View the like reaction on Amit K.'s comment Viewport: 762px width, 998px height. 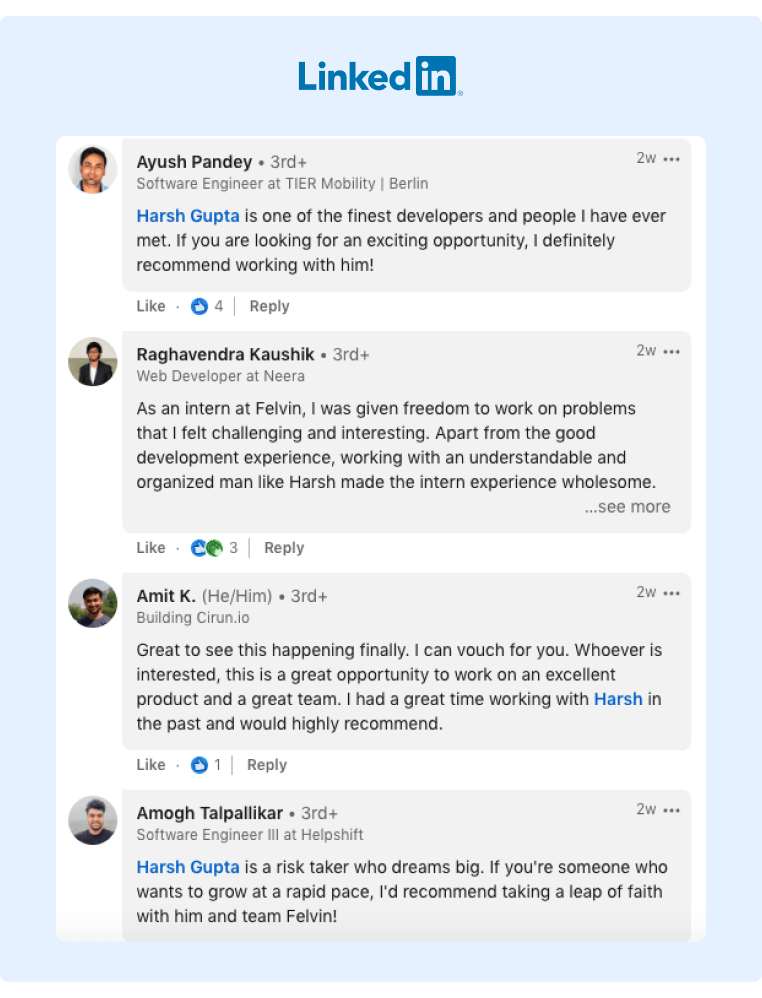(205, 765)
